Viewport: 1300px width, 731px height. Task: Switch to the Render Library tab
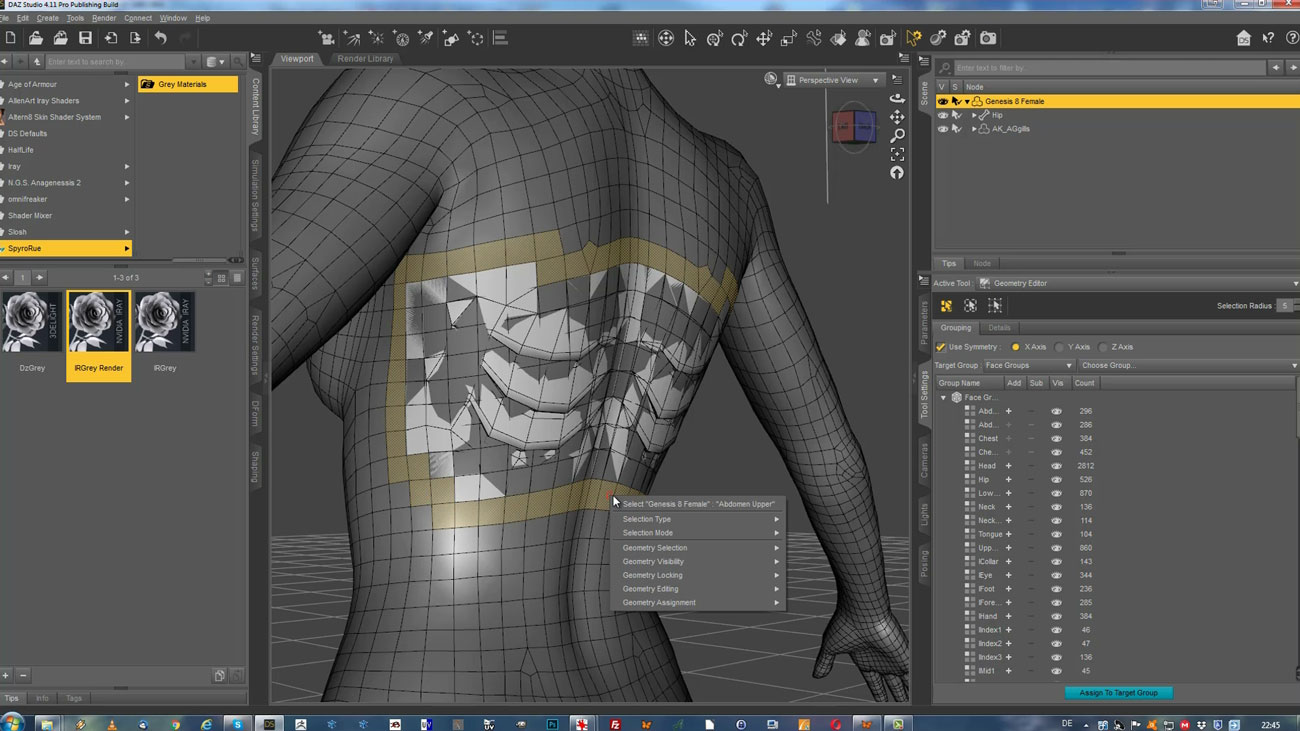coord(365,59)
